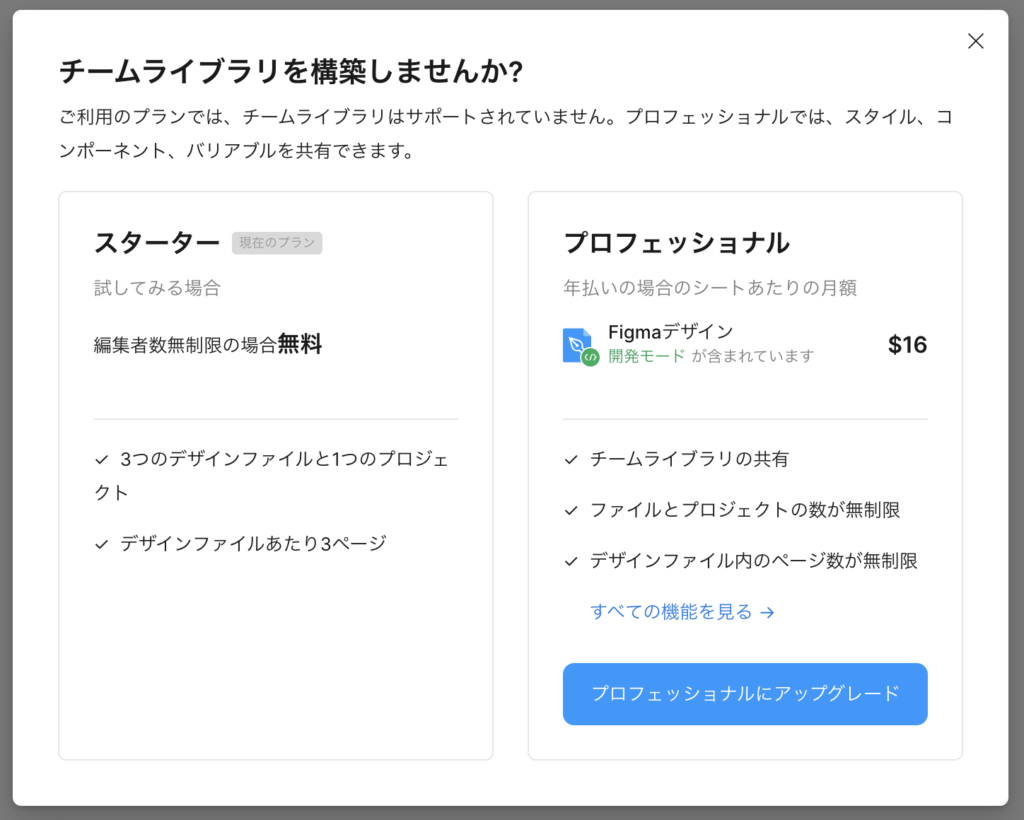Viewport: 1024px width, 820px height.
Task: Click the checkmark beside チームライブラリの共有
Action: pyautogui.click(x=571, y=460)
